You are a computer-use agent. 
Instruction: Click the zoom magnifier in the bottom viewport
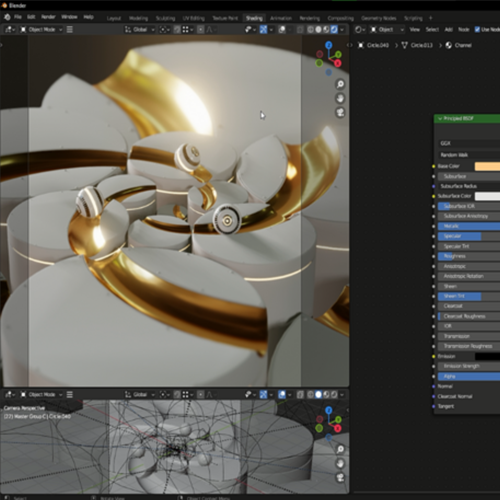[x=340, y=449]
